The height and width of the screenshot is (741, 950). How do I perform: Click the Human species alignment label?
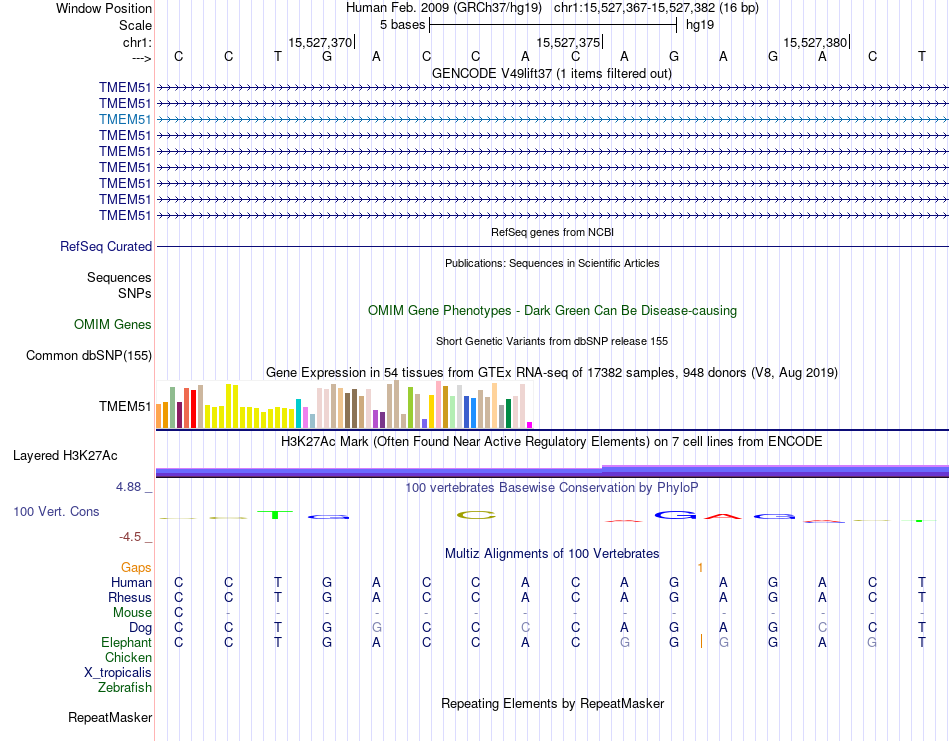coord(131,583)
